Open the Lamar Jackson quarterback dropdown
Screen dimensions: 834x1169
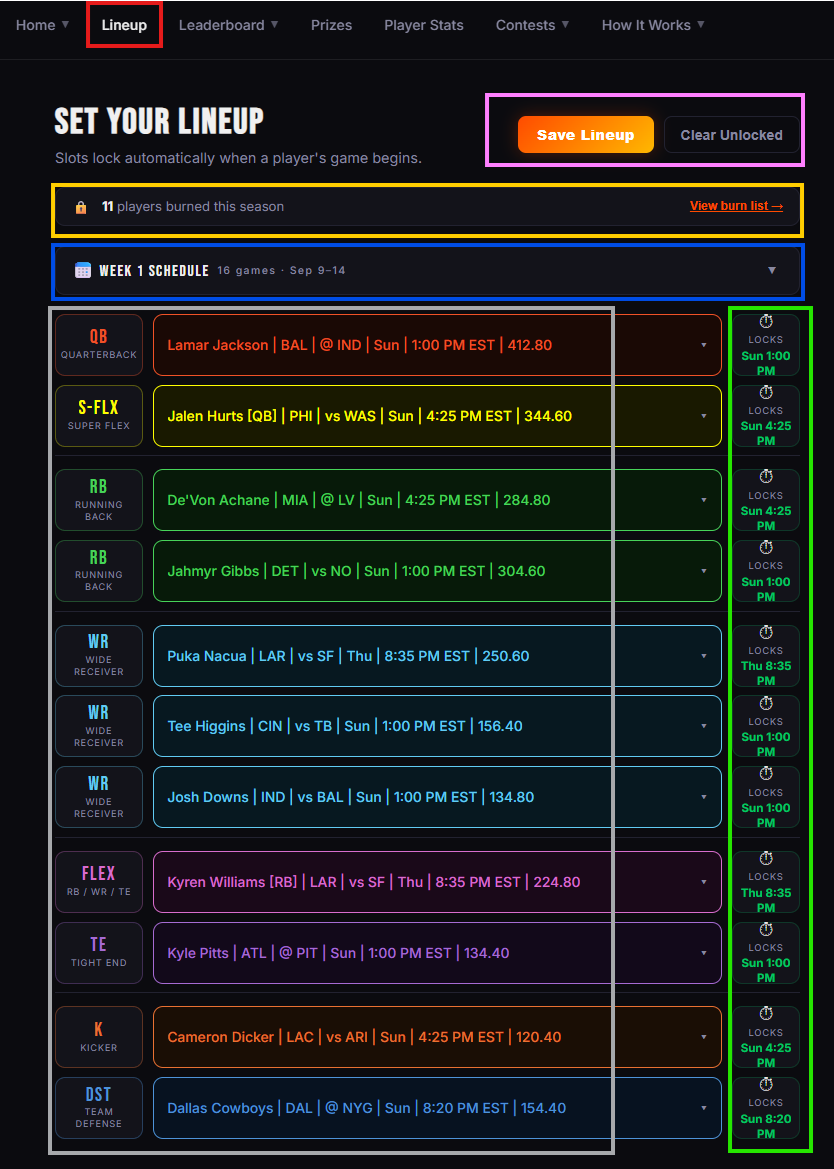point(437,345)
